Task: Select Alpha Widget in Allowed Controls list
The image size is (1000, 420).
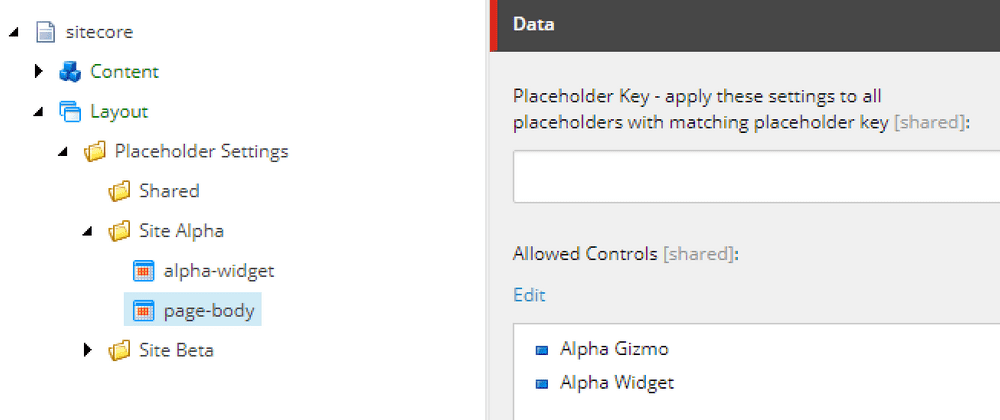Action: [616, 382]
